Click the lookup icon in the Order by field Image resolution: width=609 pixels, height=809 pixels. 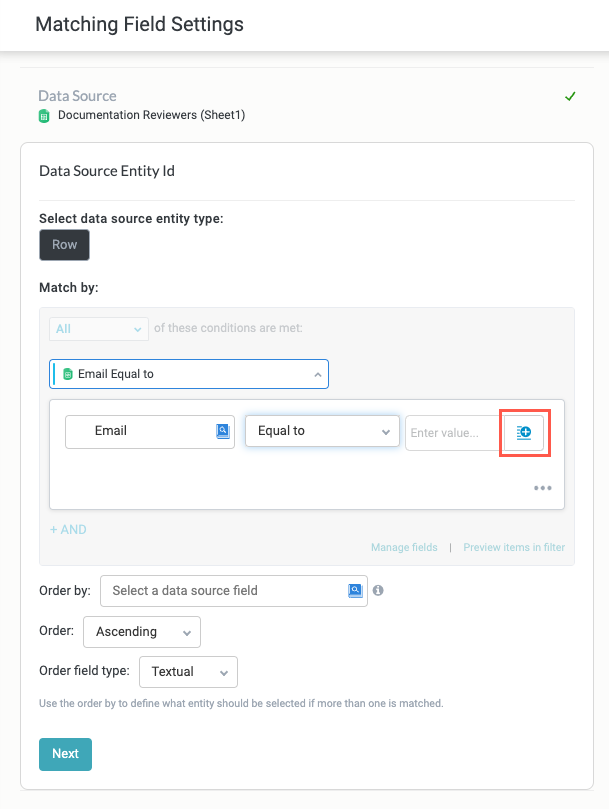tap(355, 591)
